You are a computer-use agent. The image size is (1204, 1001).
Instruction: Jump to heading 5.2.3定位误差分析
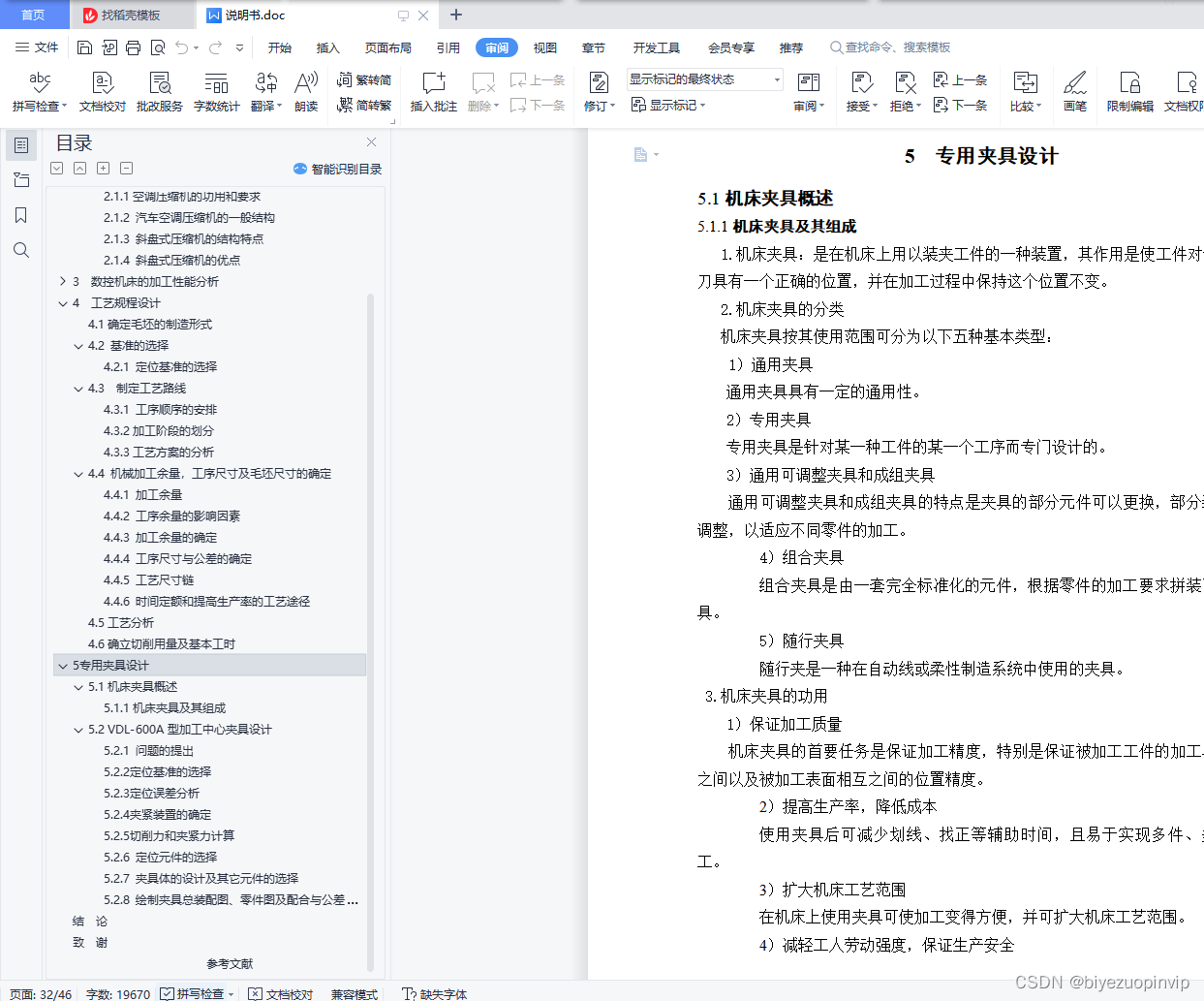(x=151, y=794)
